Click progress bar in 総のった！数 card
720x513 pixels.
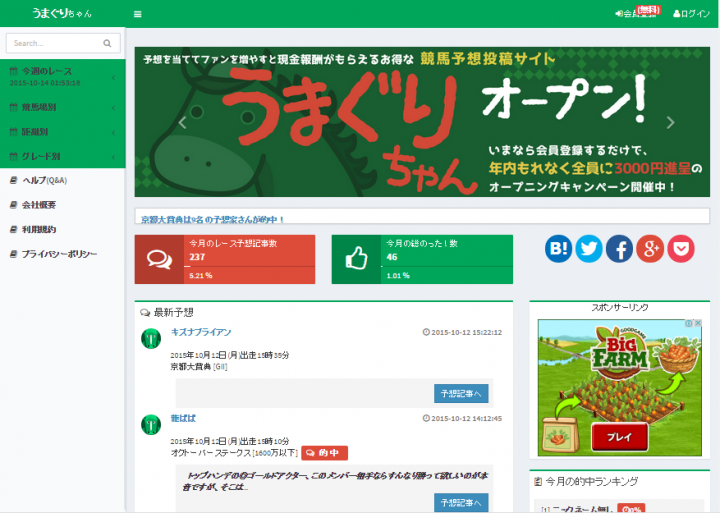[x=447, y=266]
